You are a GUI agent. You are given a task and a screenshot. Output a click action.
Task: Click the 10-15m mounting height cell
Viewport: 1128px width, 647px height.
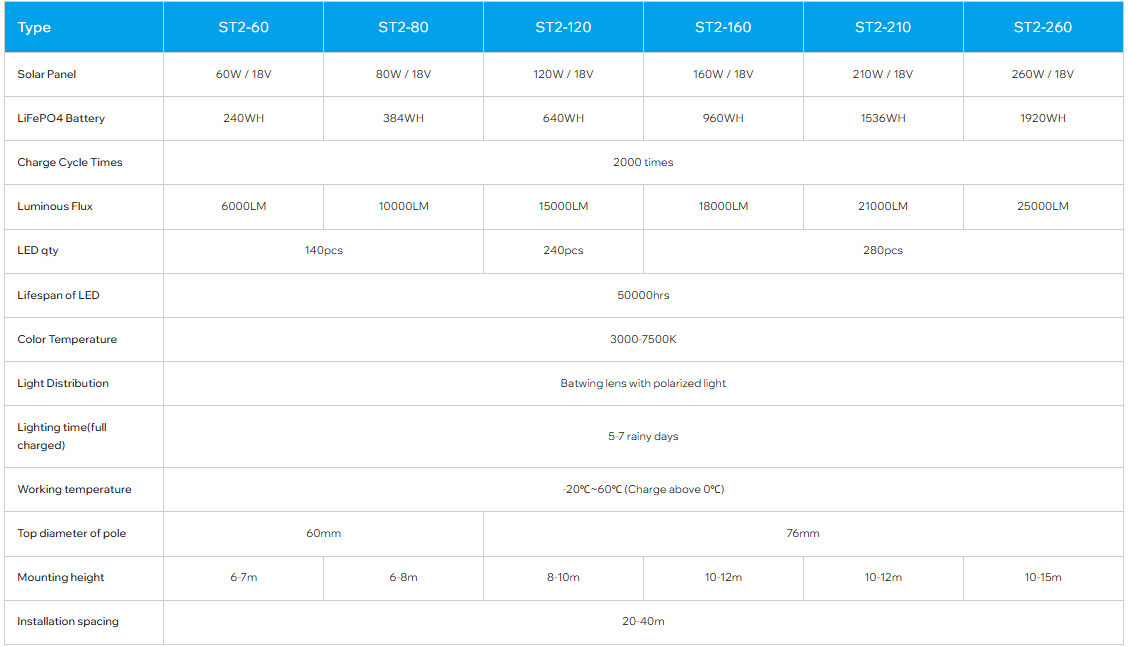point(1043,577)
